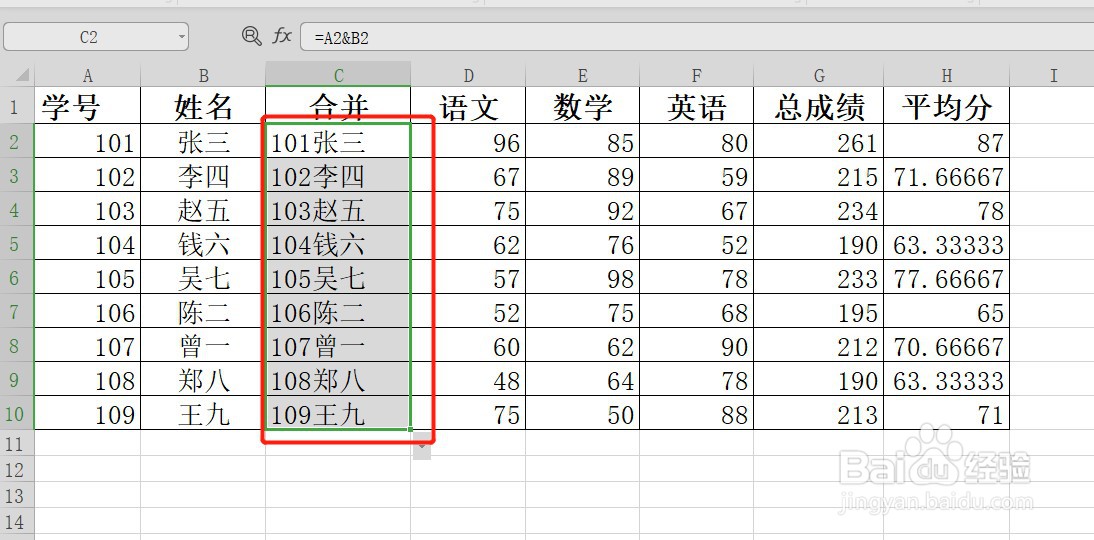This screenshot has height=540, width=1094.
Task: Select cell containing 106陈二
Action: point(338,312)
